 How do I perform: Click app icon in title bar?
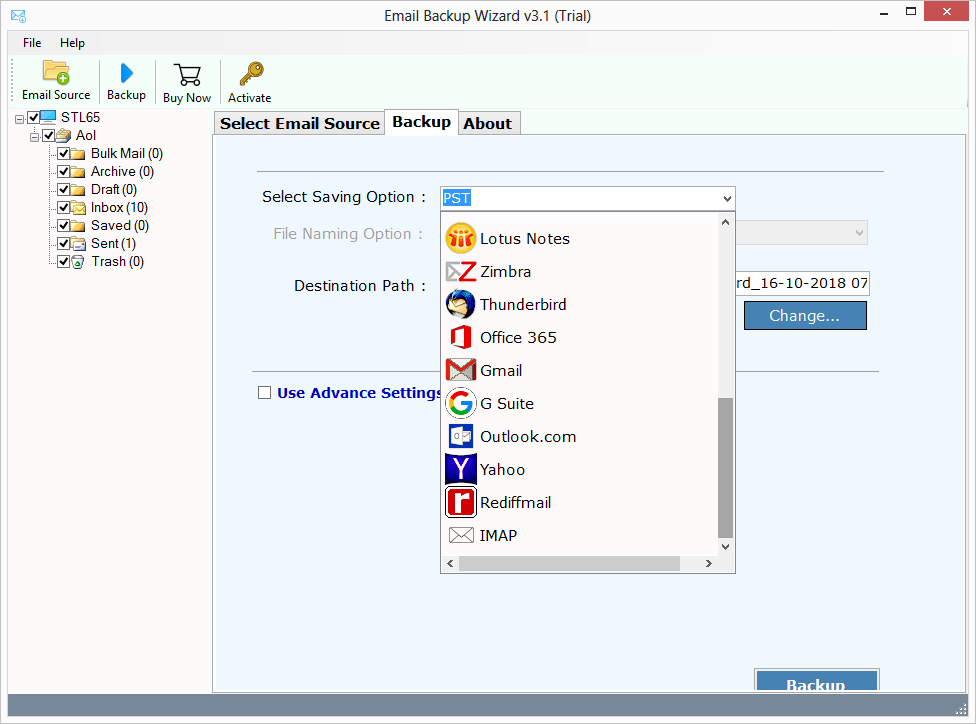click(x=18, y=16)
